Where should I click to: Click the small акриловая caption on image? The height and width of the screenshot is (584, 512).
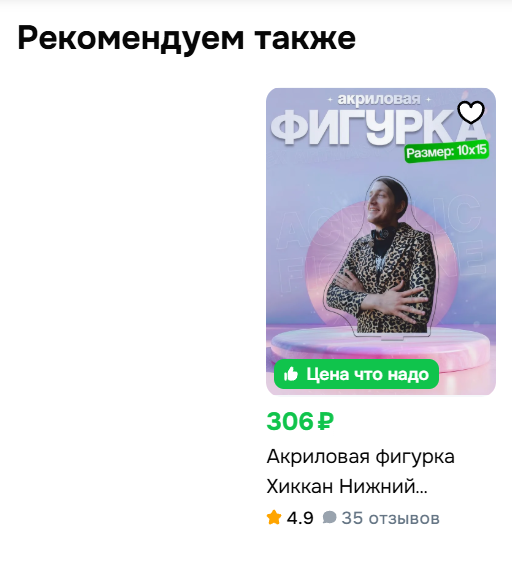379,99
